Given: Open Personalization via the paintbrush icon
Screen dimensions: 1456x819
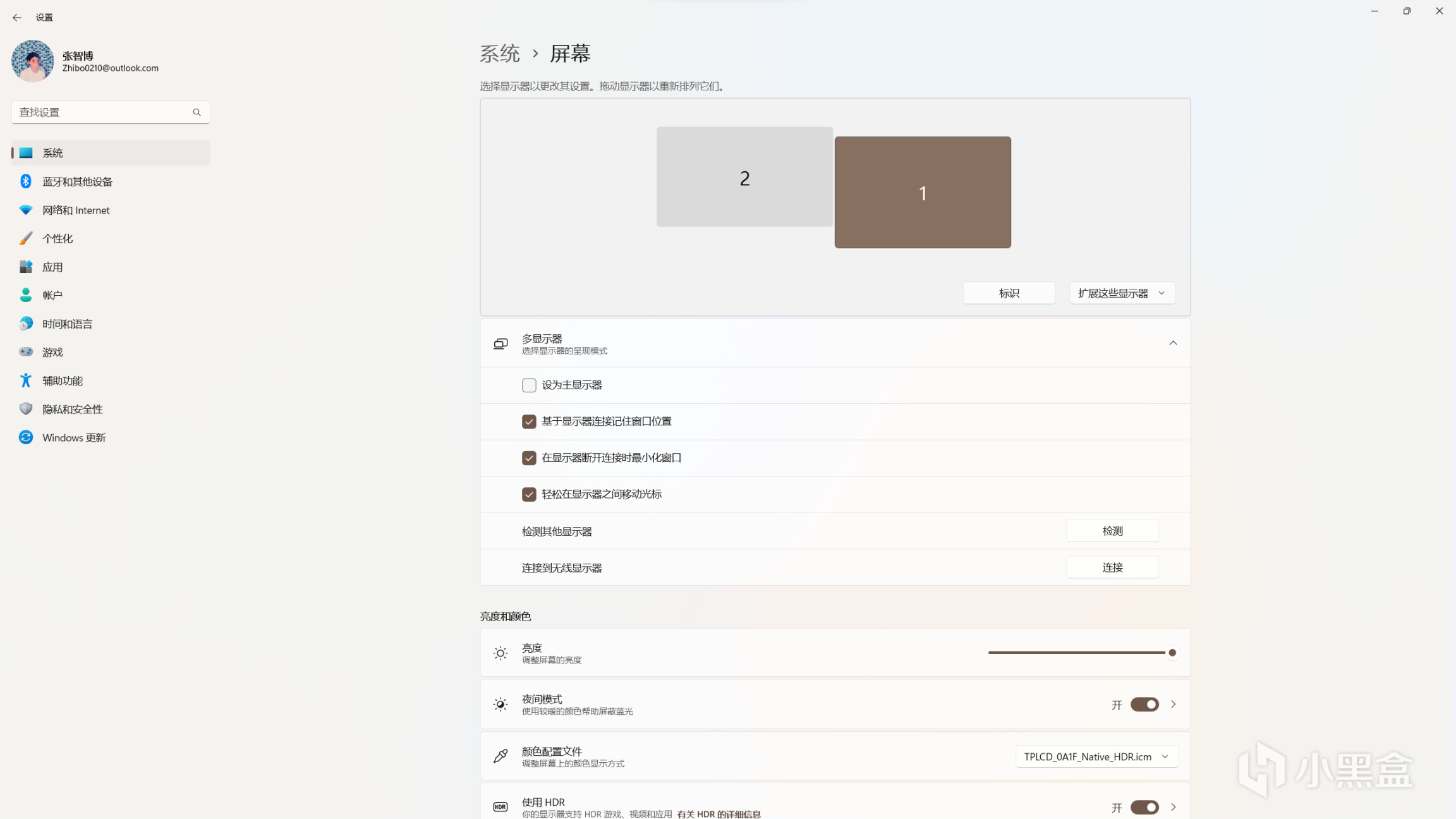Looking at the screenshot, I should (25, 238).
